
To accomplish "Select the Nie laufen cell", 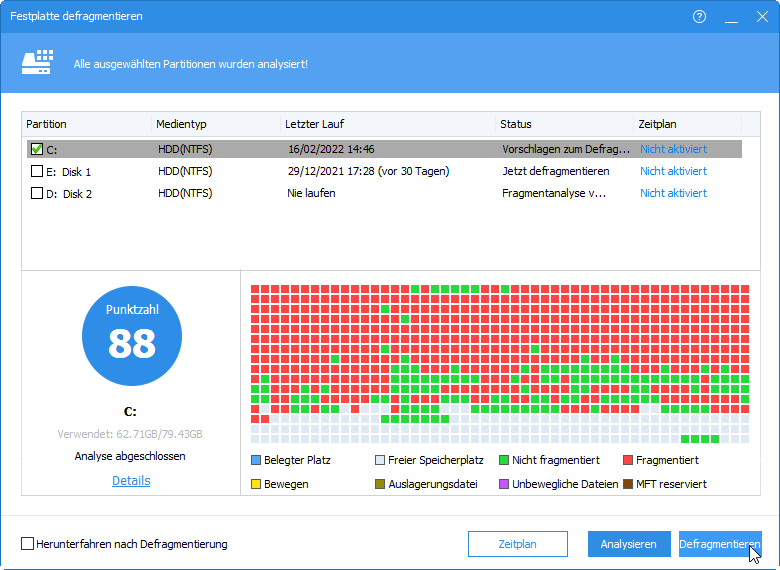I will pyautogui.click(x=311, y=193).
